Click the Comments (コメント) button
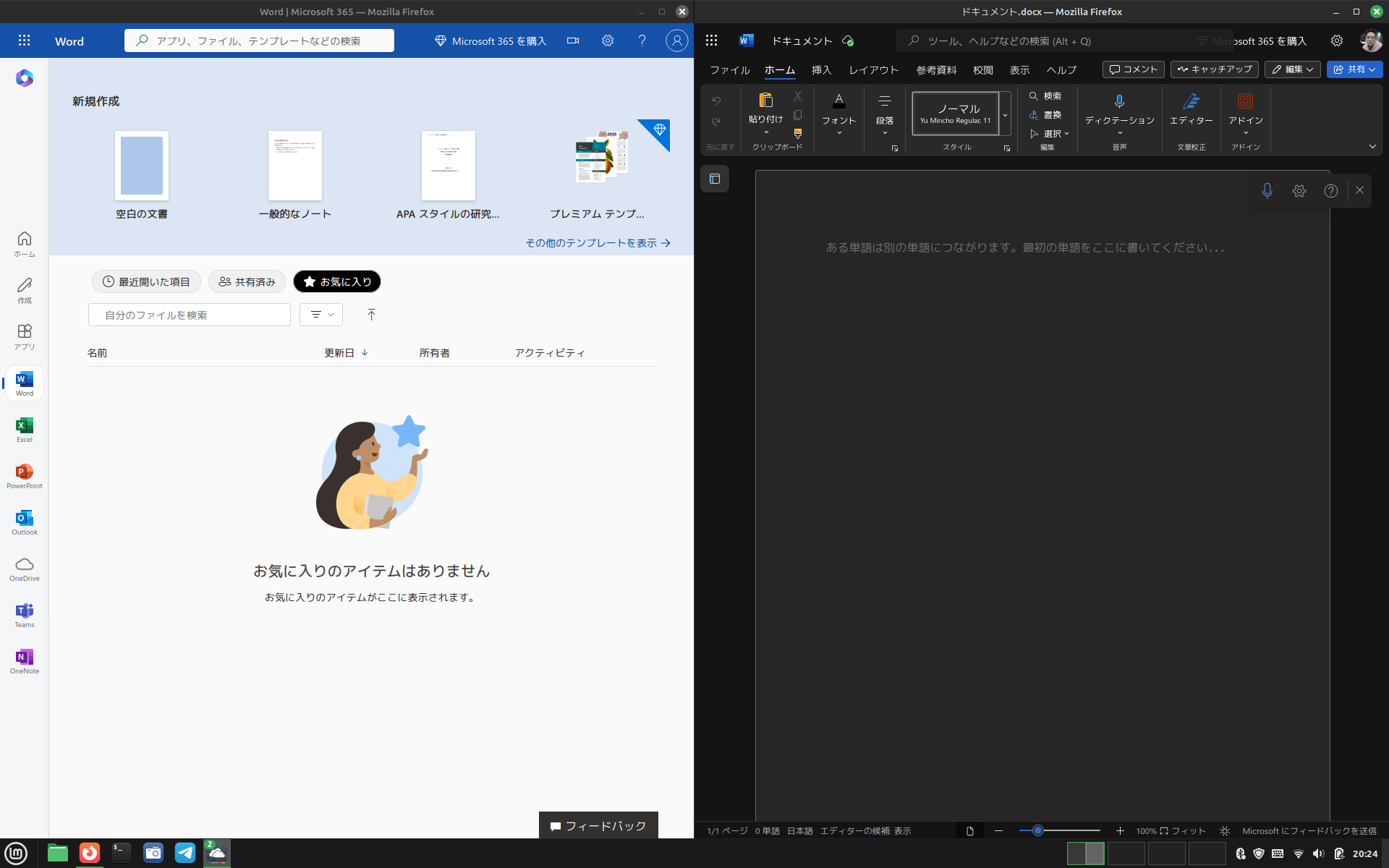This screenshot has width=1389, height=868. pos(1133,69)
